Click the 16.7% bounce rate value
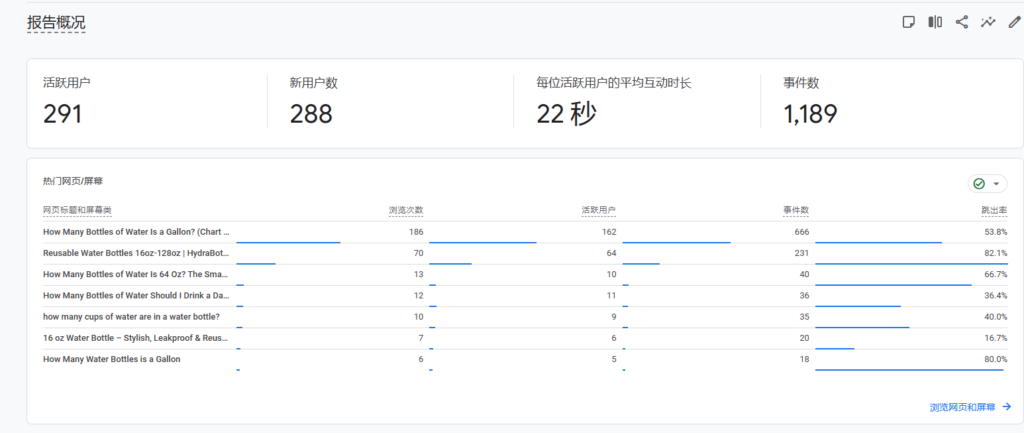 click(995, 338)
